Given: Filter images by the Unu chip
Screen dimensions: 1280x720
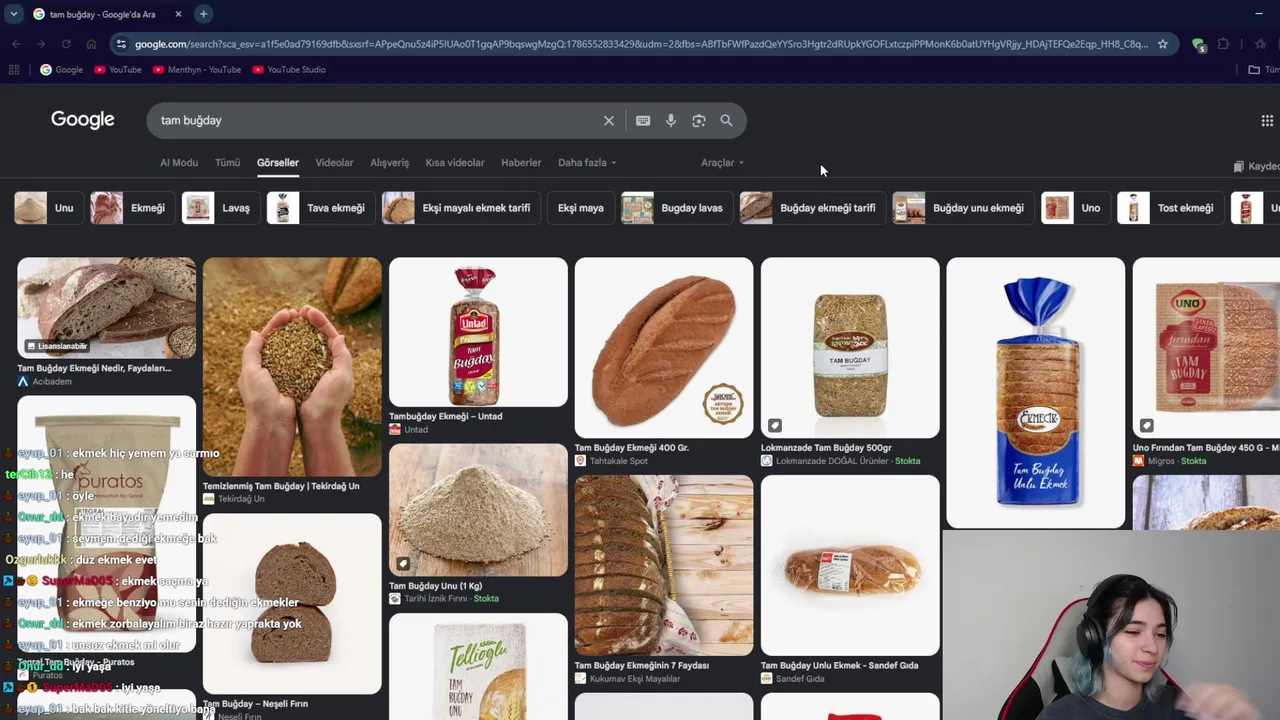Looking at the screenshot, I should click(48, 208).
